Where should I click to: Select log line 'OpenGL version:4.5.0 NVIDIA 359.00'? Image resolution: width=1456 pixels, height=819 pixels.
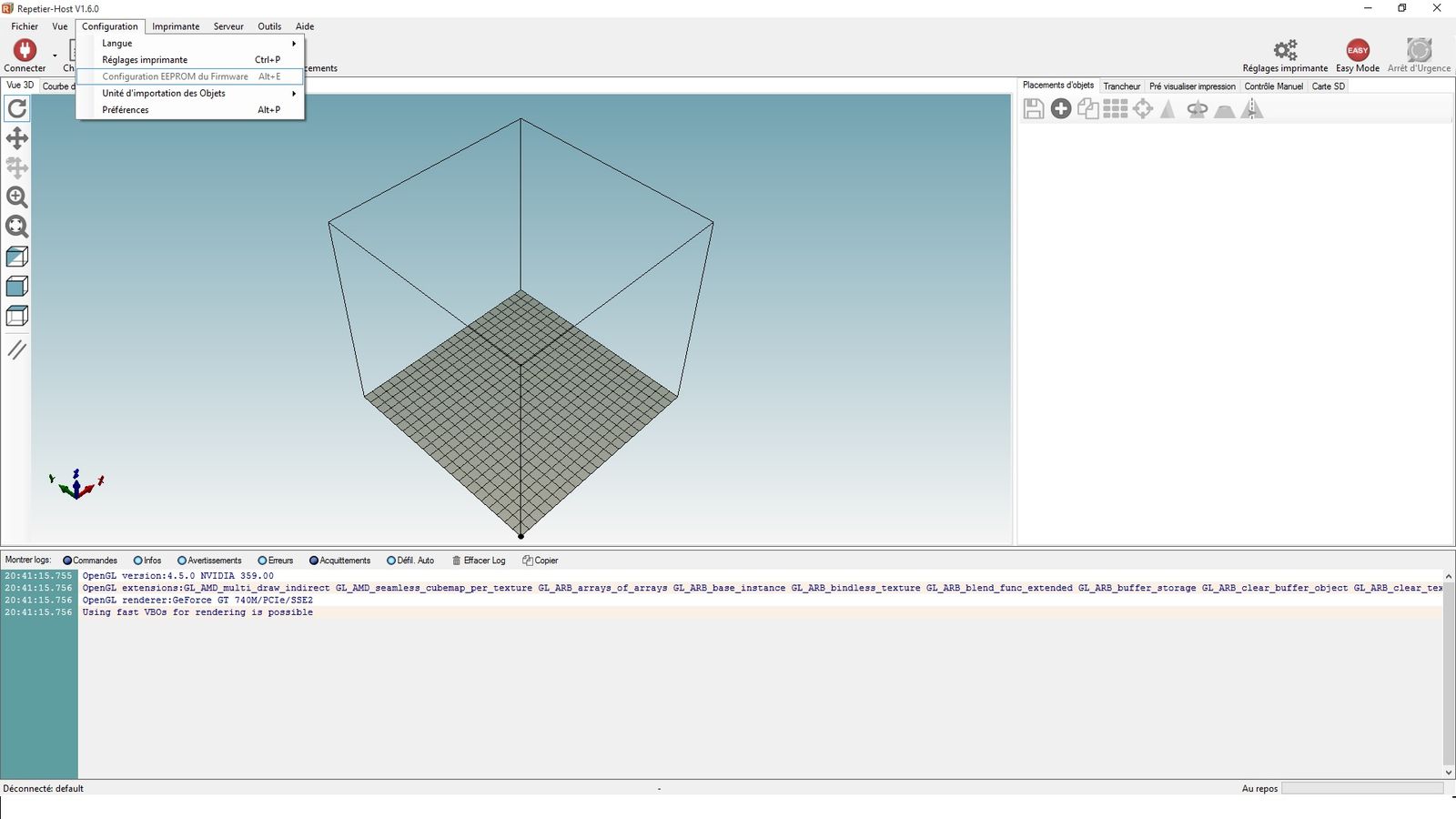click(177, 576)
